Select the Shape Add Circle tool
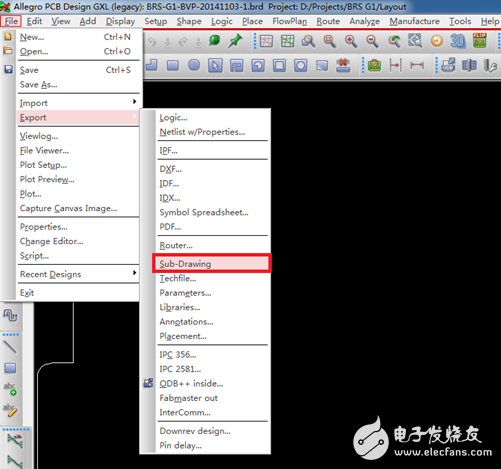The height and width of the screenshot is (469, 501). coord(194,65)
